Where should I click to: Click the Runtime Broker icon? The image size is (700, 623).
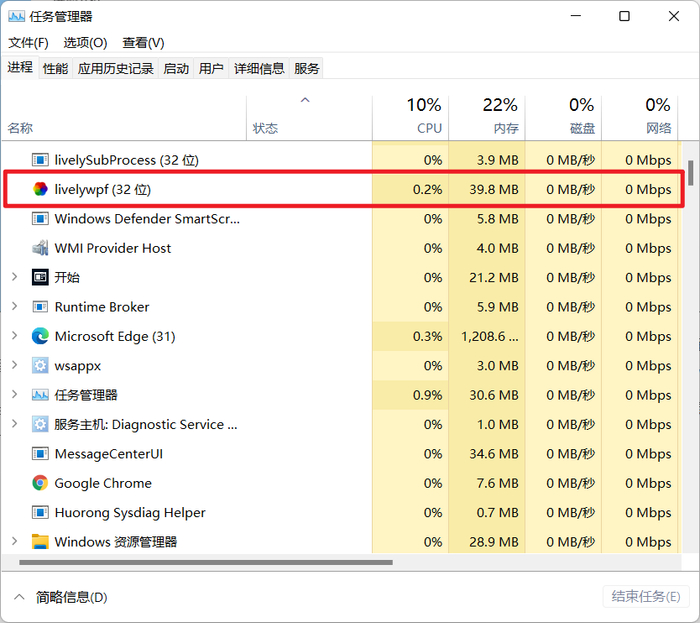point(40,307)
